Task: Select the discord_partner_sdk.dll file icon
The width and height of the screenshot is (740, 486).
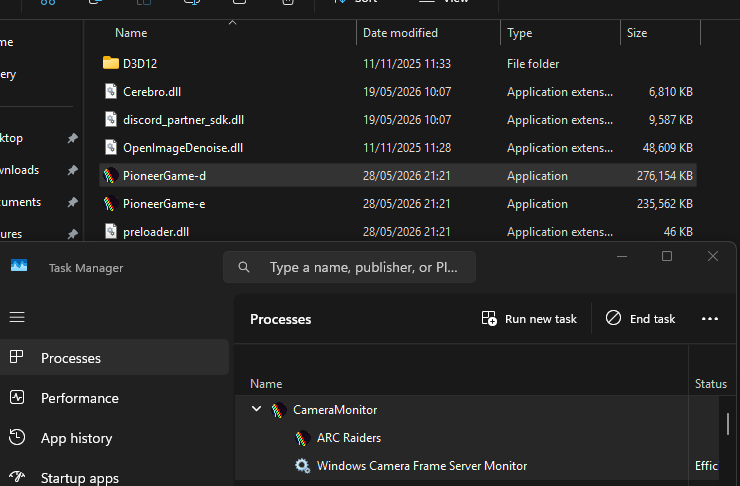Action: coord(110,119)
